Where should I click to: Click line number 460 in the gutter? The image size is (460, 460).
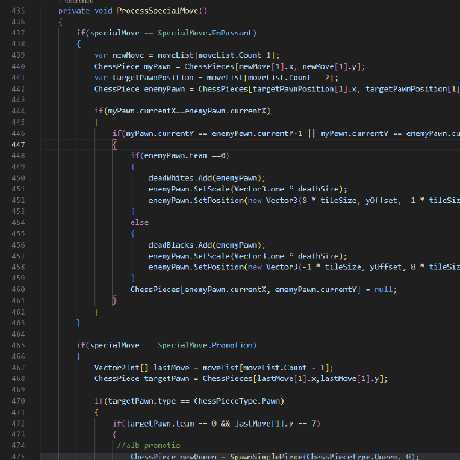pyautogui.click(x=18, y=289)
